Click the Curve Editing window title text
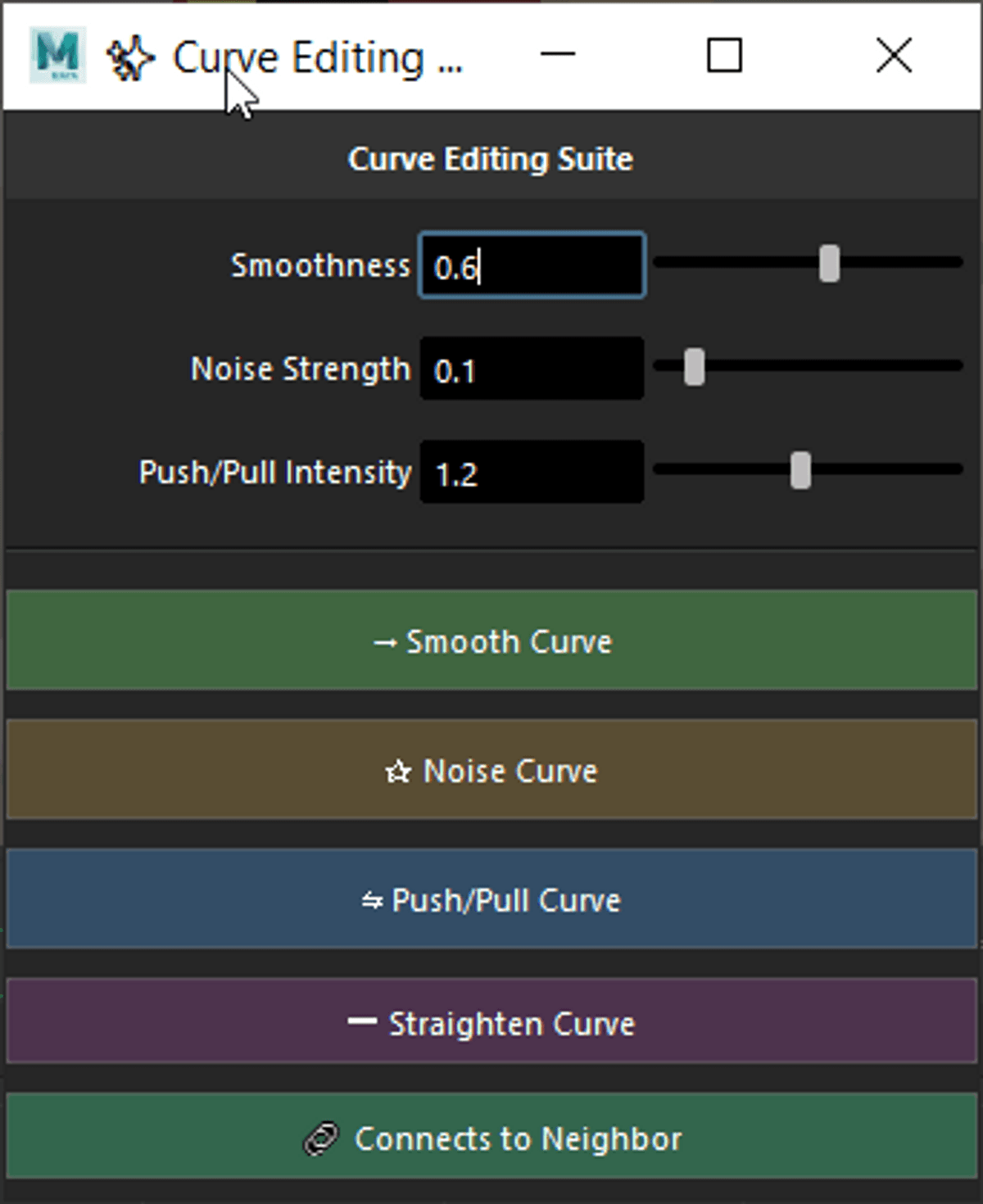The image size is (983, 1204). point(318,58)
